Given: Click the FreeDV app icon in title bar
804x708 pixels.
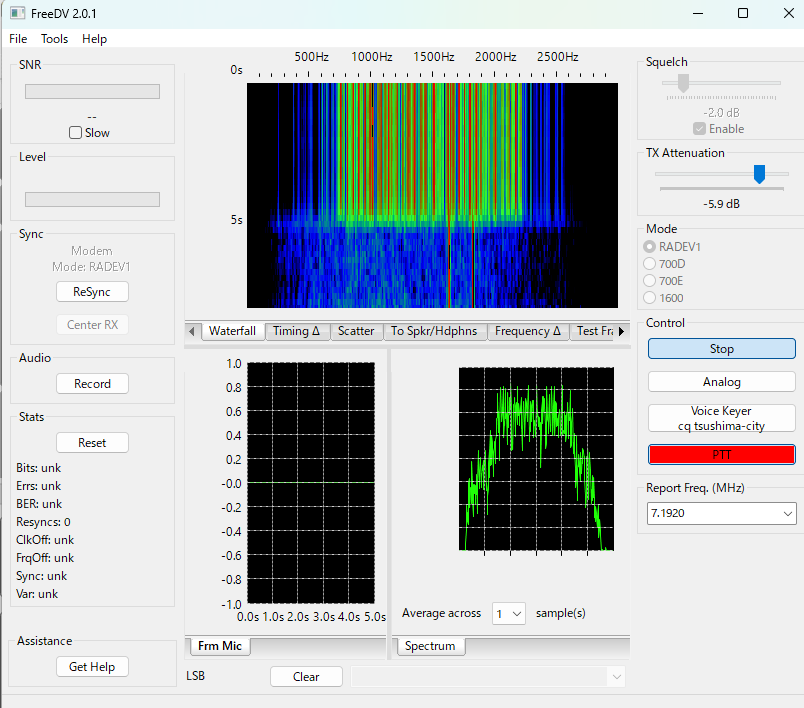Looking at the screenshot, I should [17, 13].
